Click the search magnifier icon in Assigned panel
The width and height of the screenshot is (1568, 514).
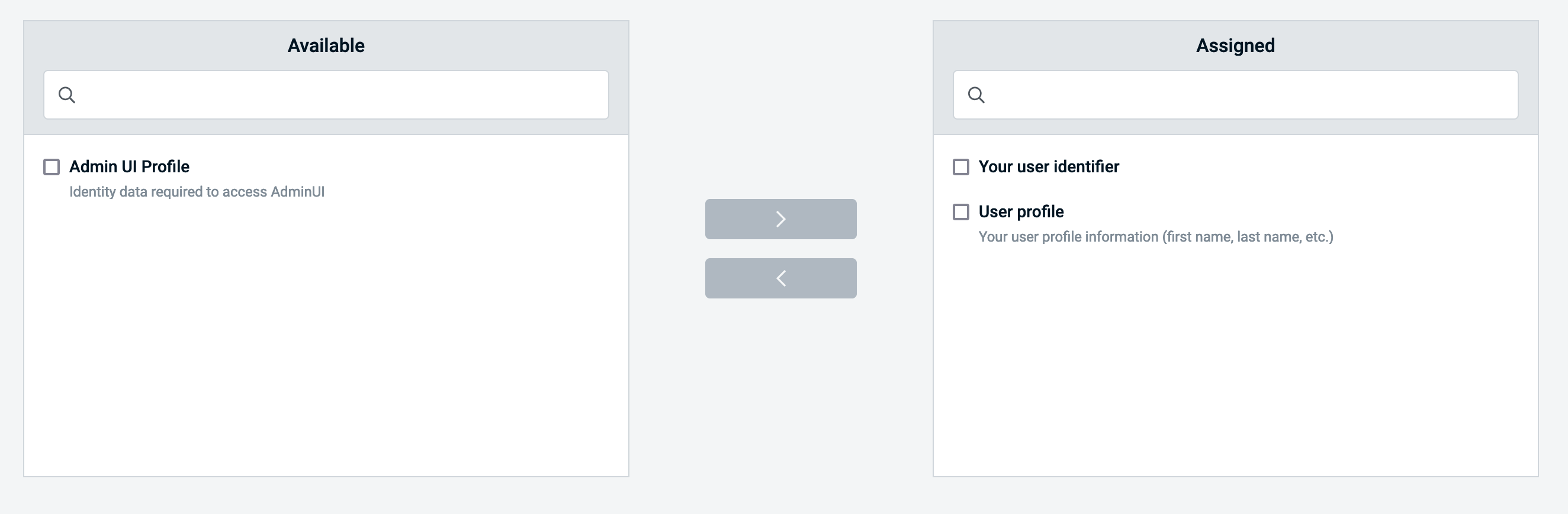[976, 95]
